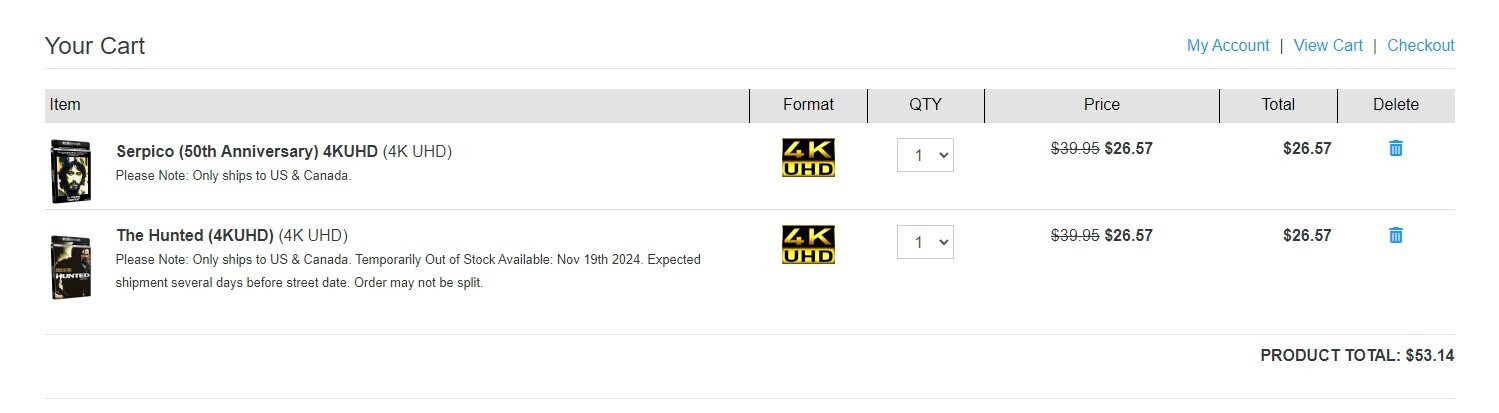Open The Hunted cover art thumbnail
Viewport: 1499px width, 413px height.
click(x=71, y=267)
